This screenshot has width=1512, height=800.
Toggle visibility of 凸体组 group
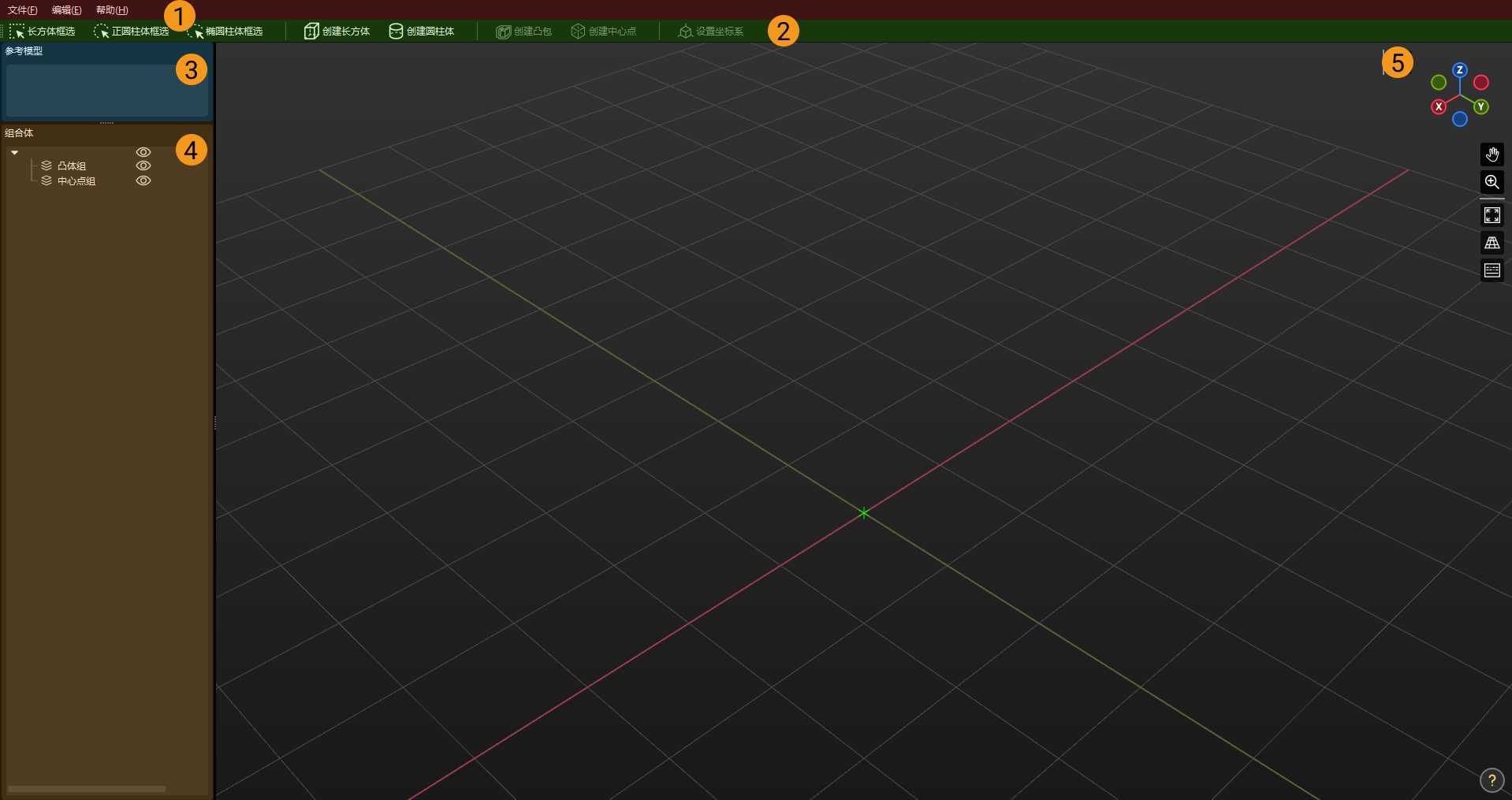coord(143,166)
